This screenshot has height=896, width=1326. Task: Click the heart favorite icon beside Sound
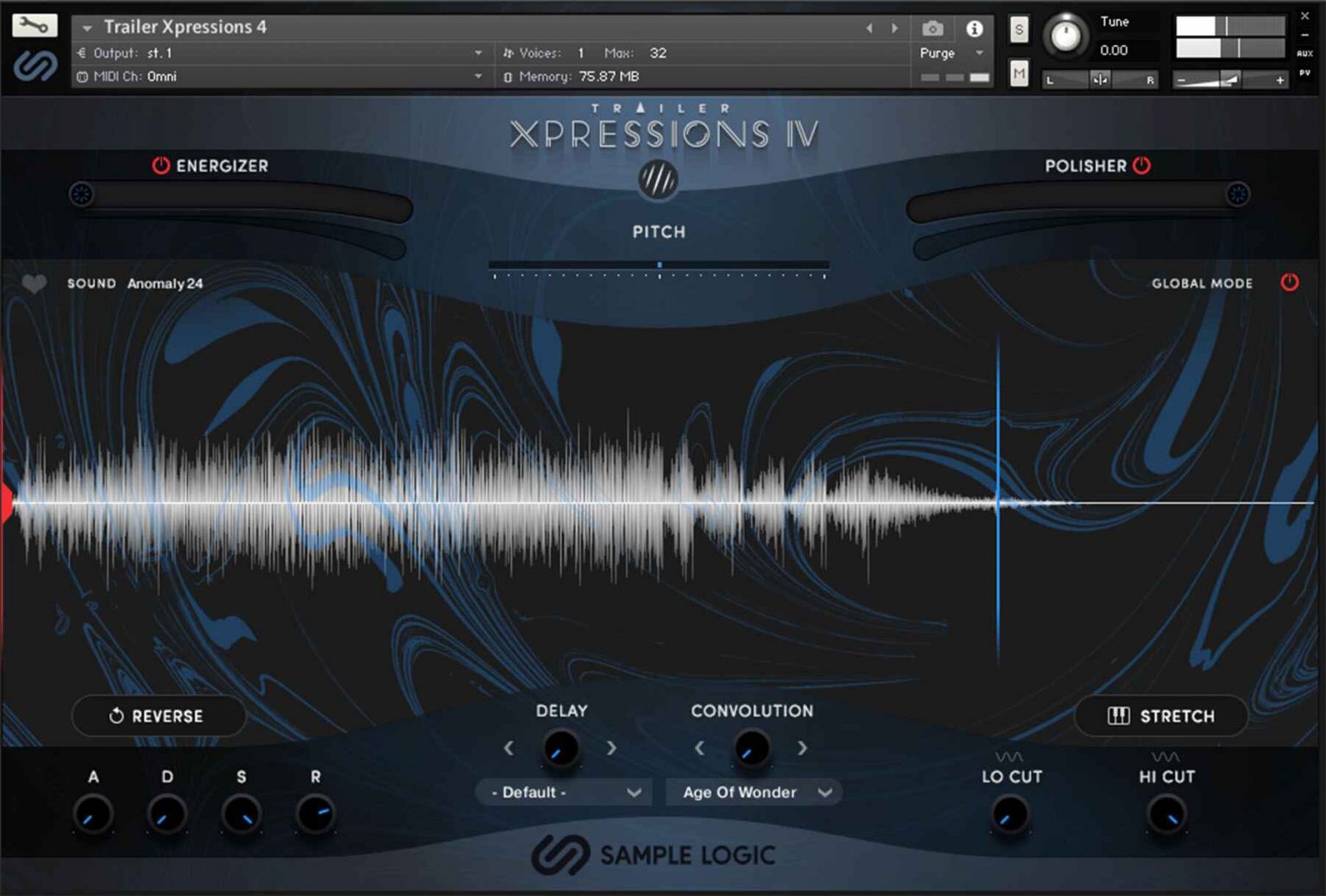click(35, 283)
